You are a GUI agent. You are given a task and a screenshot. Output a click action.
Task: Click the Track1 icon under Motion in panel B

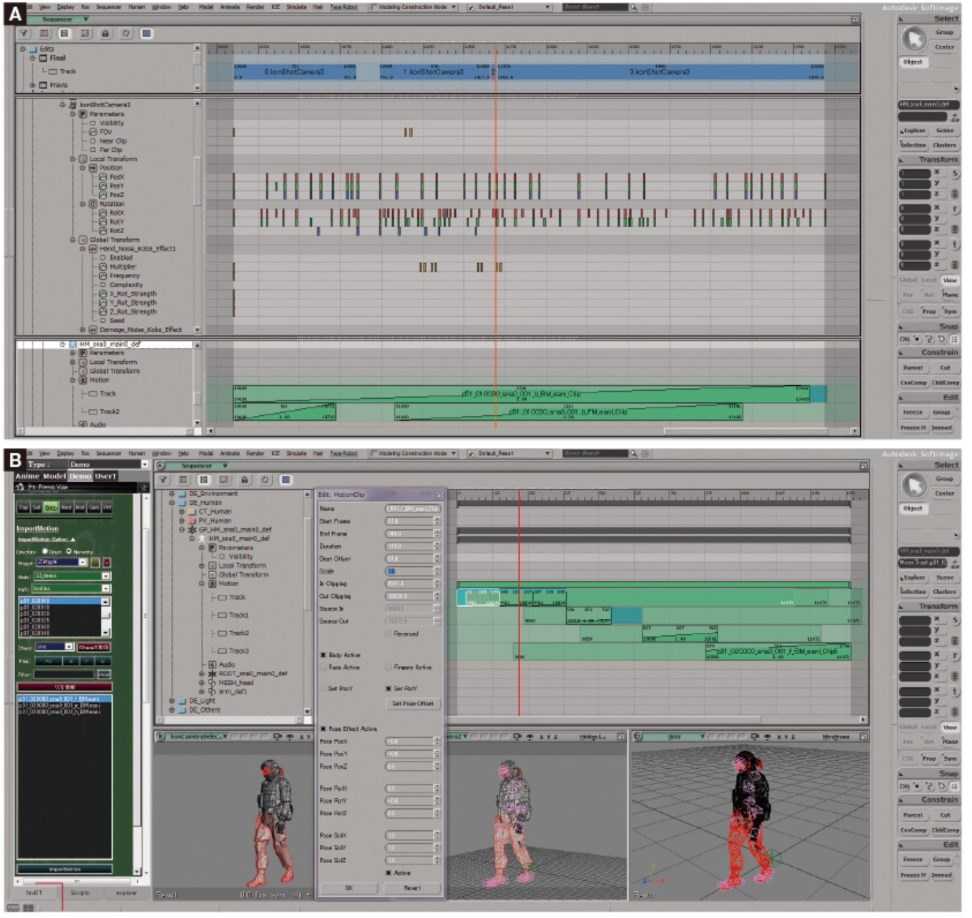222,615
